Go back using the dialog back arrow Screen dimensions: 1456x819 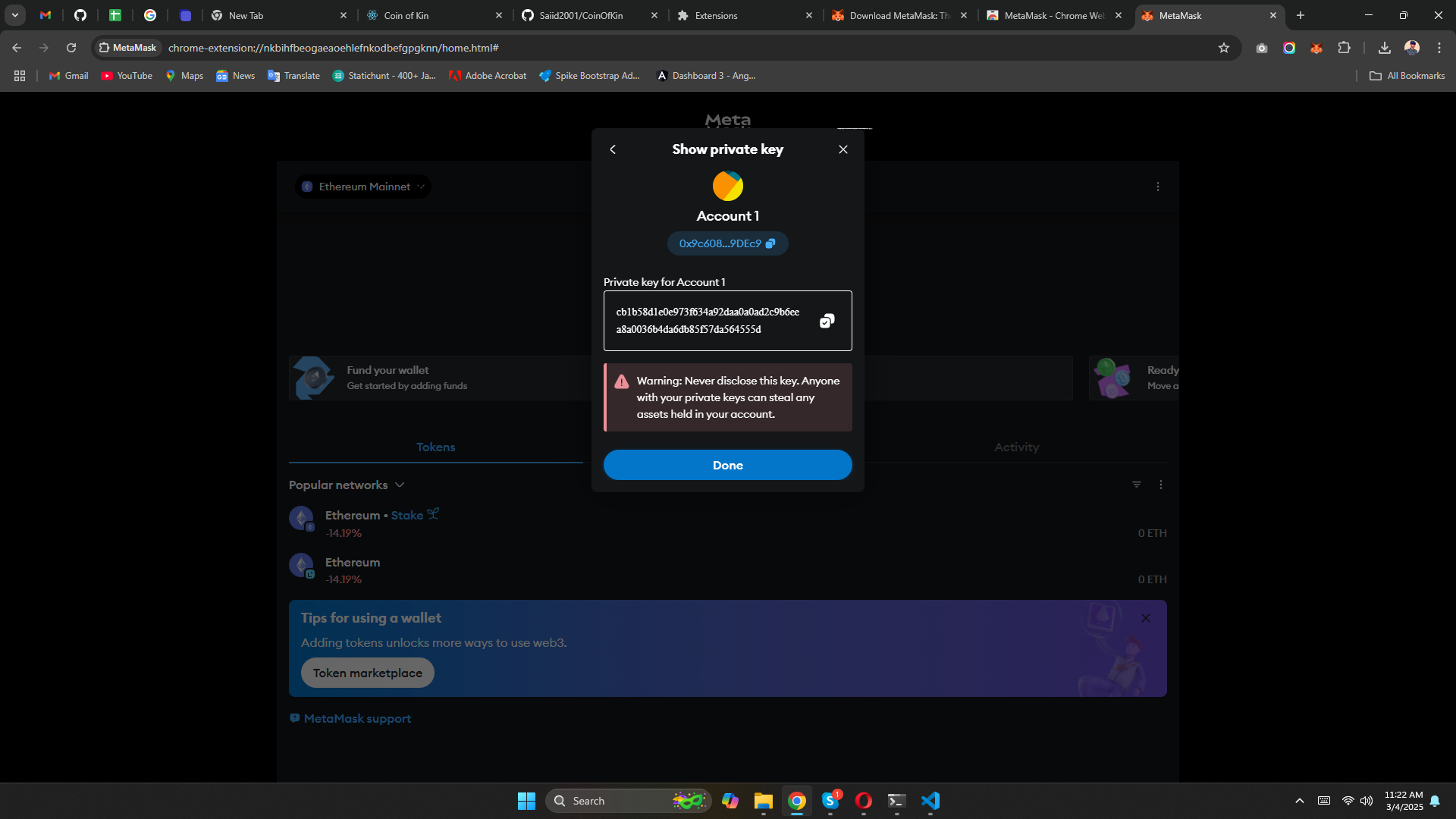coord(613,149)
